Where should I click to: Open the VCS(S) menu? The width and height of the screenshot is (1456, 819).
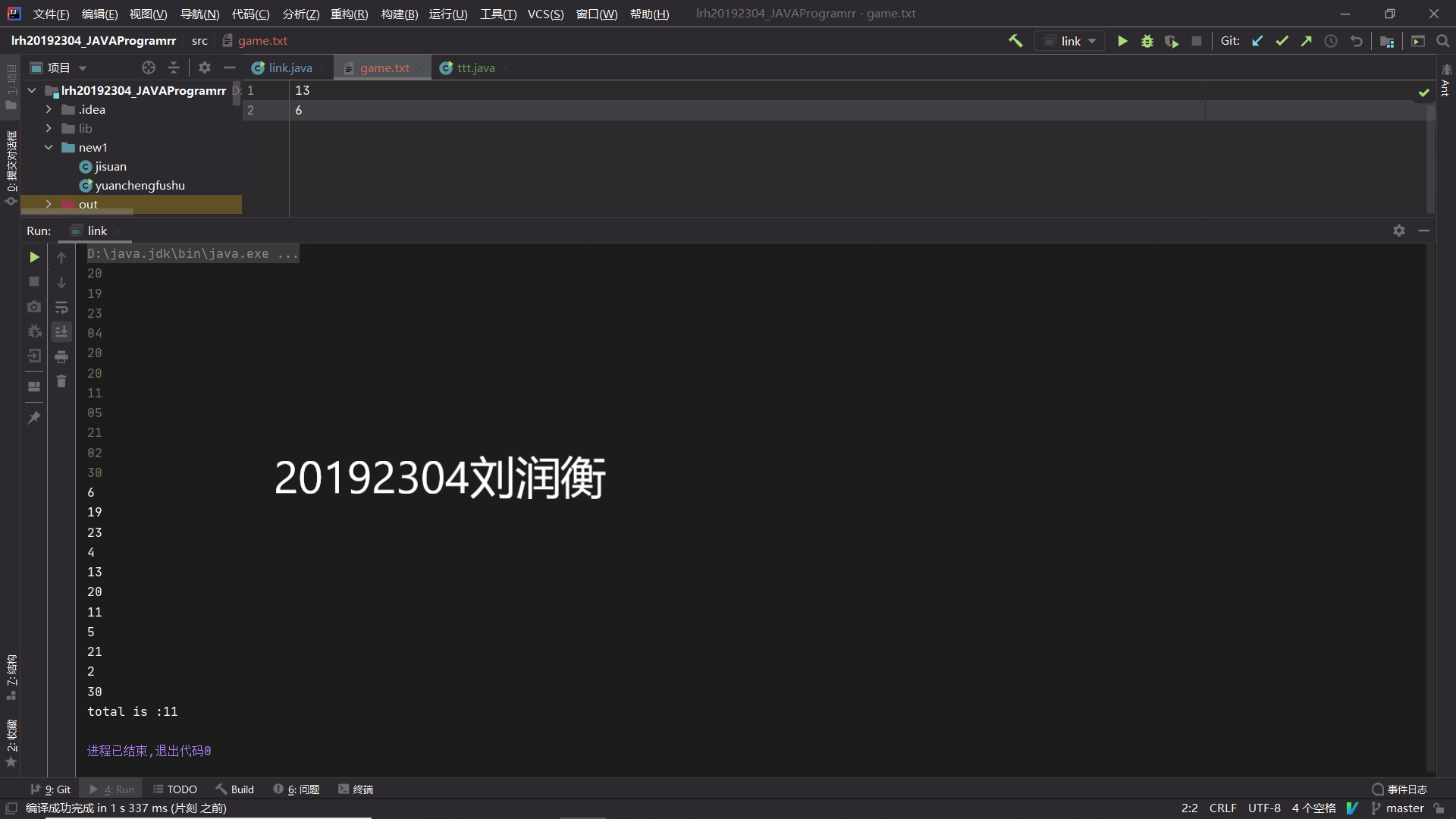(x=545, y=14)
